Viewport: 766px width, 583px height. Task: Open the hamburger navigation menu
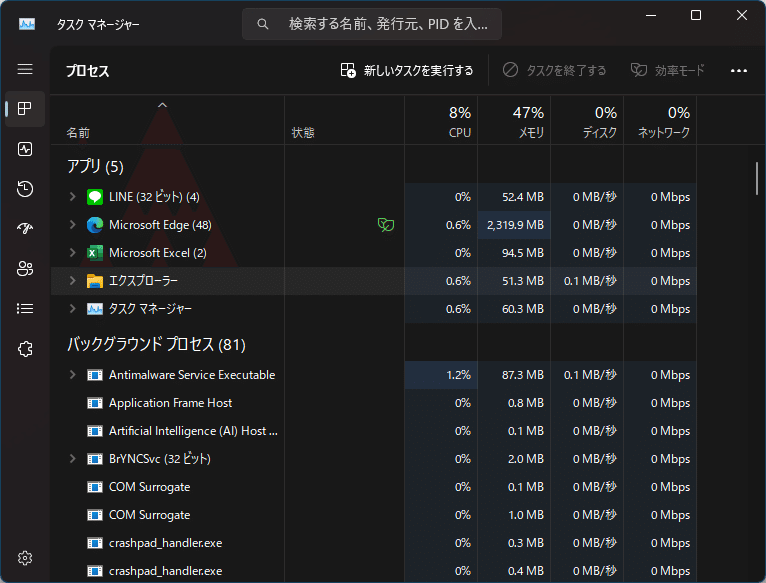[x=25, y=69]
